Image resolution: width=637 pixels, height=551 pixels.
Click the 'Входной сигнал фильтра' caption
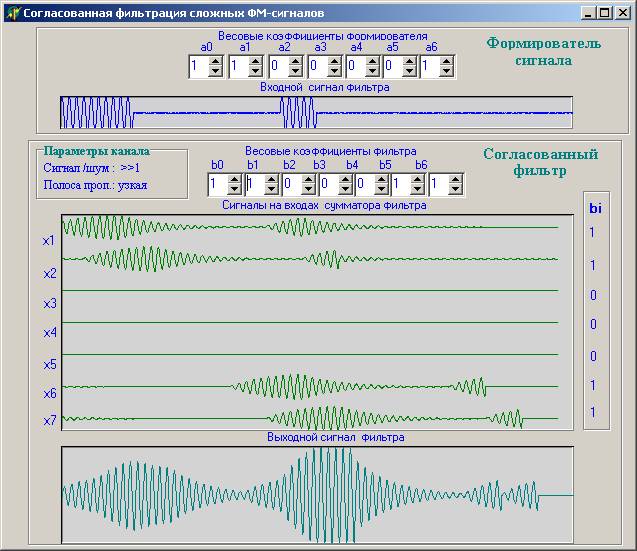pos(325,87)
